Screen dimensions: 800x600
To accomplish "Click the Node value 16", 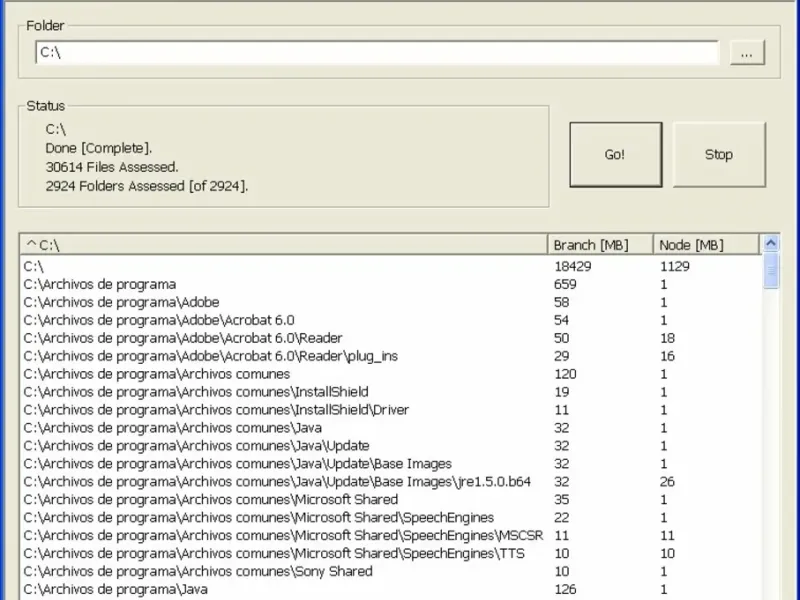I will click(x=667, y=356).
